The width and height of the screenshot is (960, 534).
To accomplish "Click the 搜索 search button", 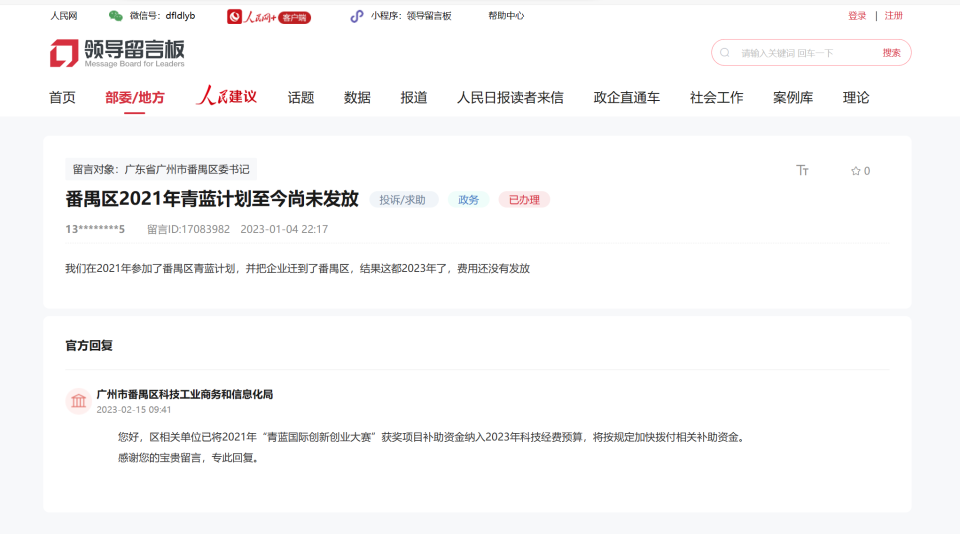I will 891,53.
